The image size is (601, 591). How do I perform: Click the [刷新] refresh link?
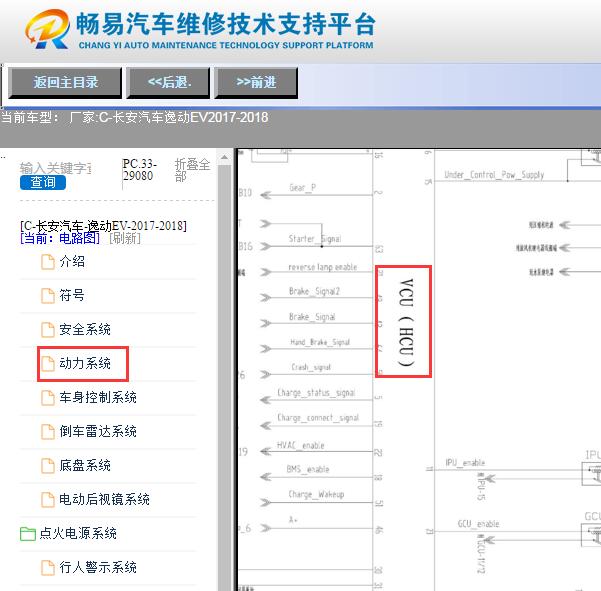pos(125,238)
